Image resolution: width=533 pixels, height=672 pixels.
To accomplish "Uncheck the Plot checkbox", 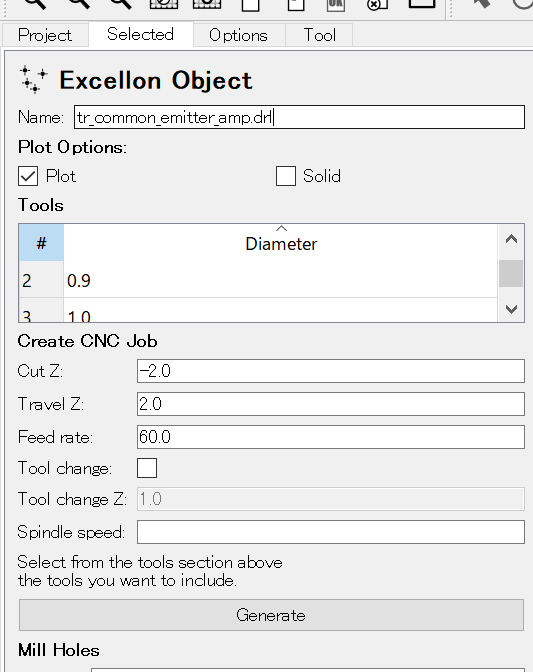I will point(28,176).
